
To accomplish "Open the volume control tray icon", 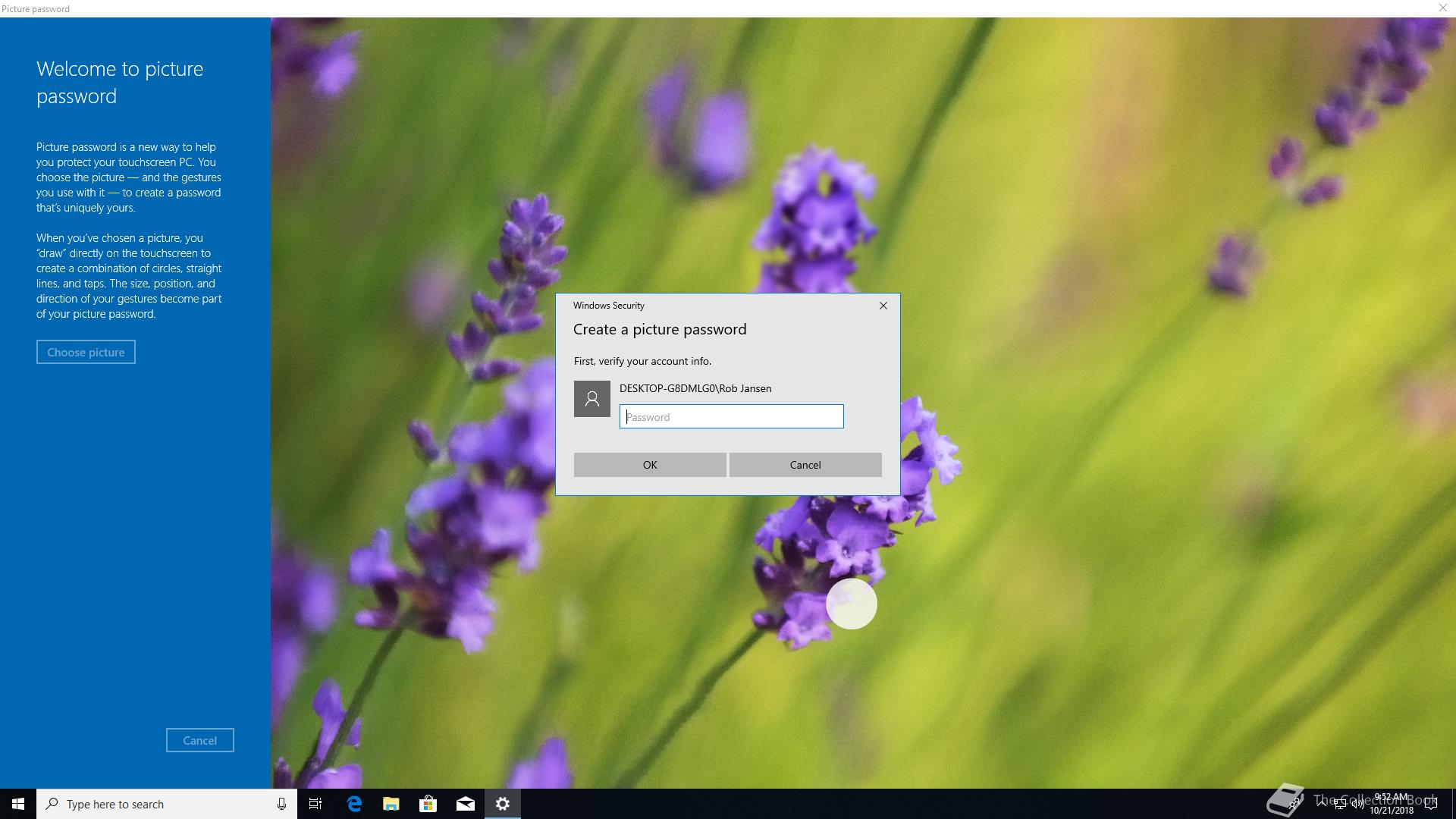I will (1357, 805).
